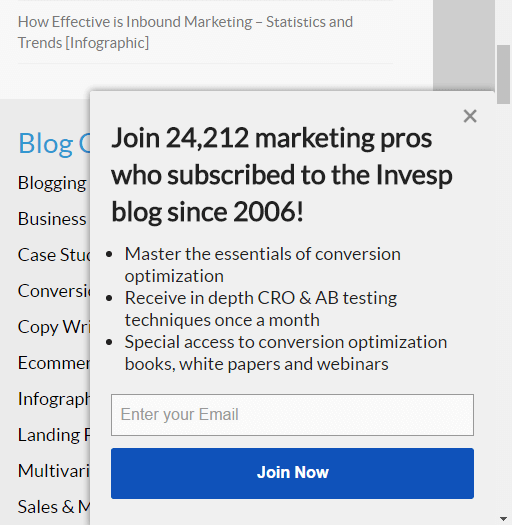Click the scrollbar down arrow
Image resolution: width=512 pixels, height=525 pixels.
pyautogui.click(x=503, y=519)
